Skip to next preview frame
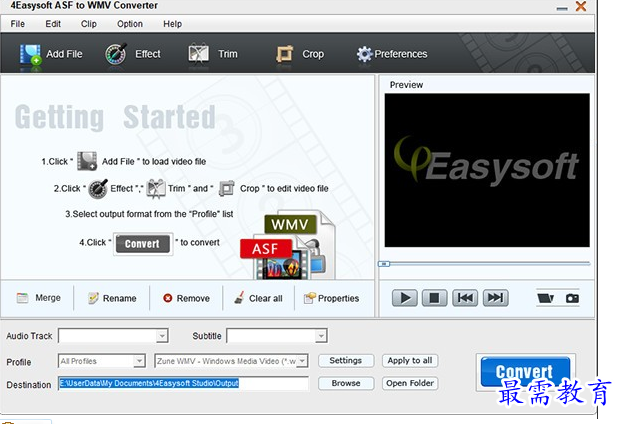 (x=495, y=298)
